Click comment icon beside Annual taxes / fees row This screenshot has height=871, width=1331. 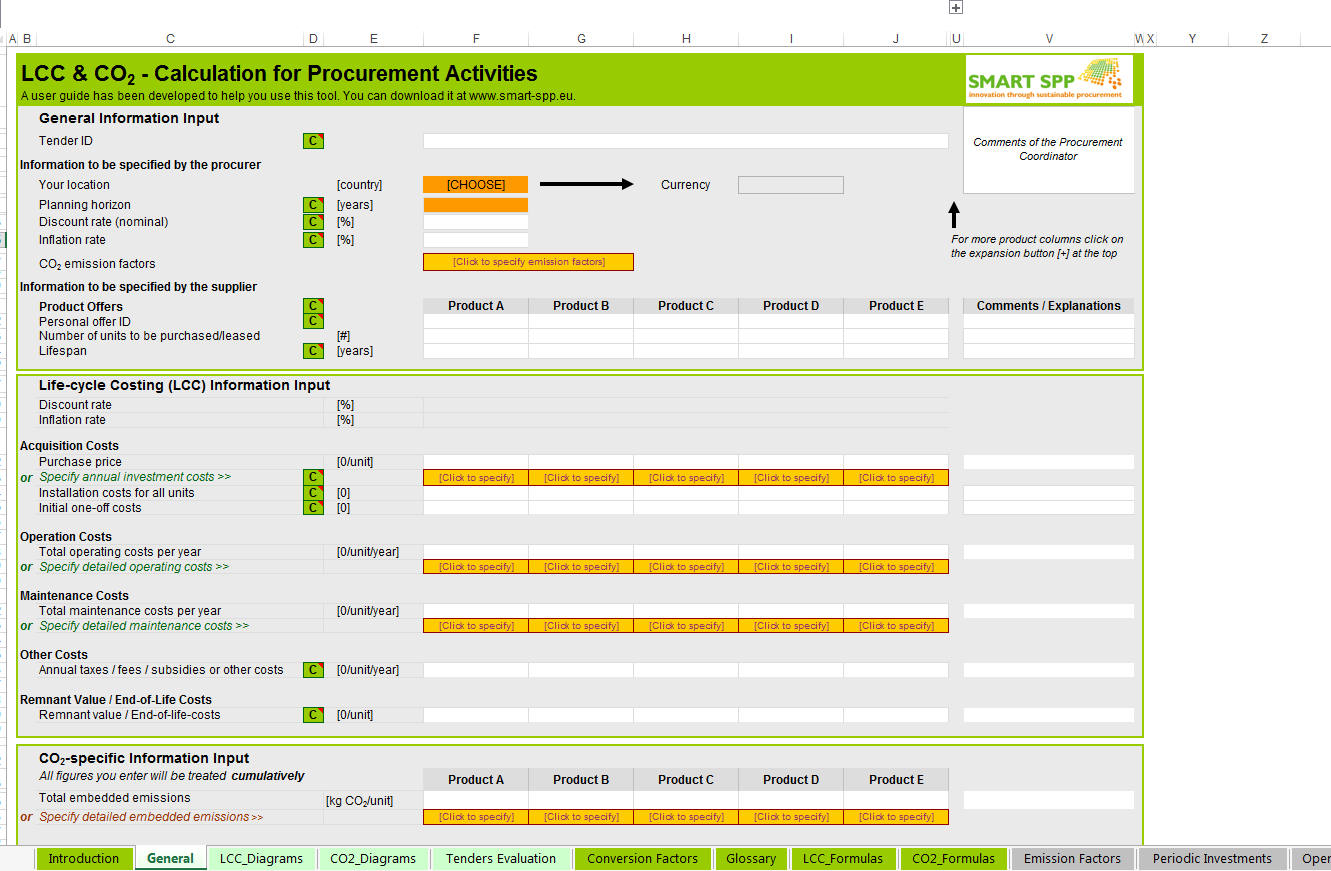click(314, 670)
